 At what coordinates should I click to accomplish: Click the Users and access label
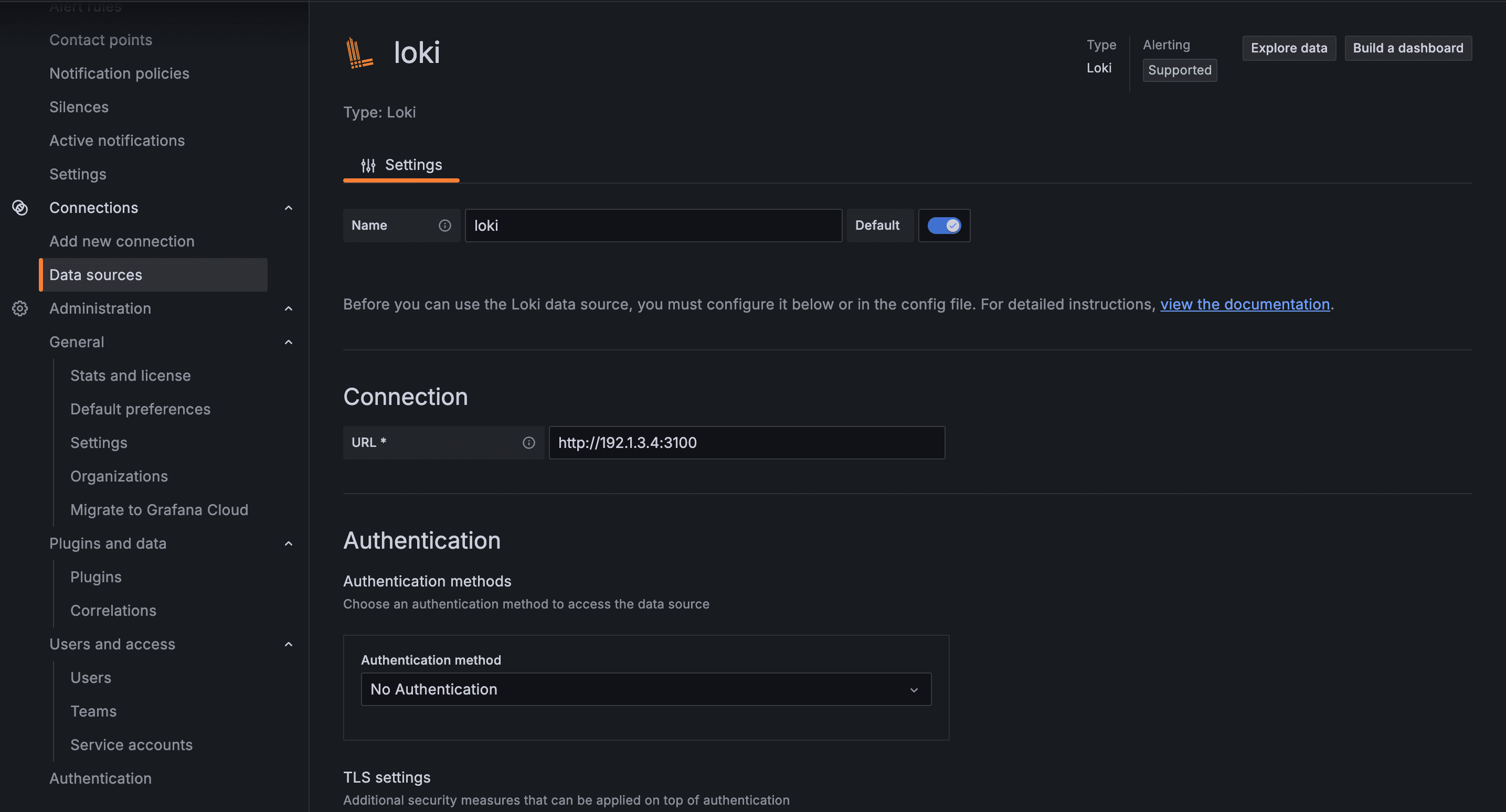pos(112,644)
